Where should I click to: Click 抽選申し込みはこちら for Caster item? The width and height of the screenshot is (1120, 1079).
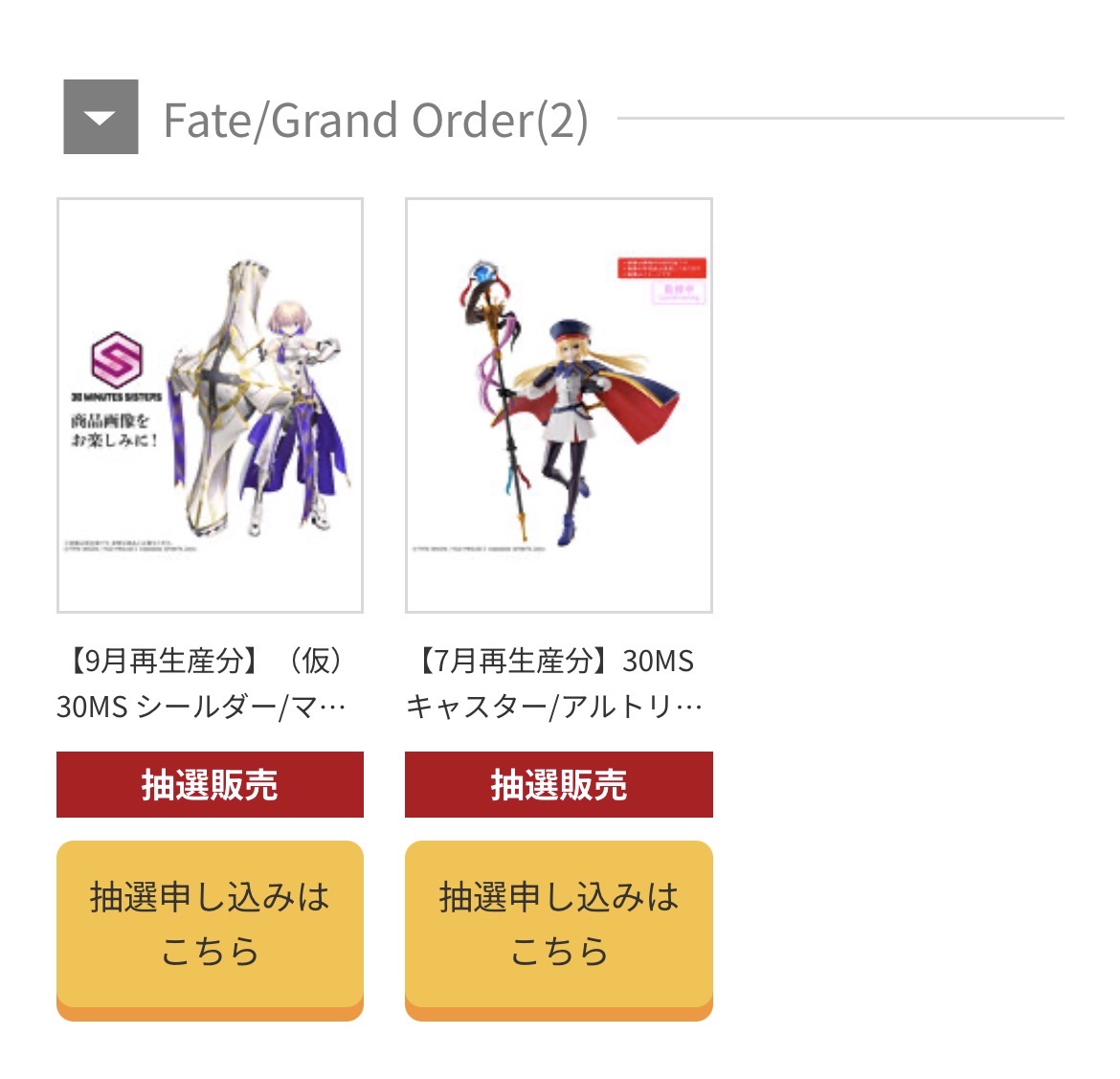coord(559,931)
